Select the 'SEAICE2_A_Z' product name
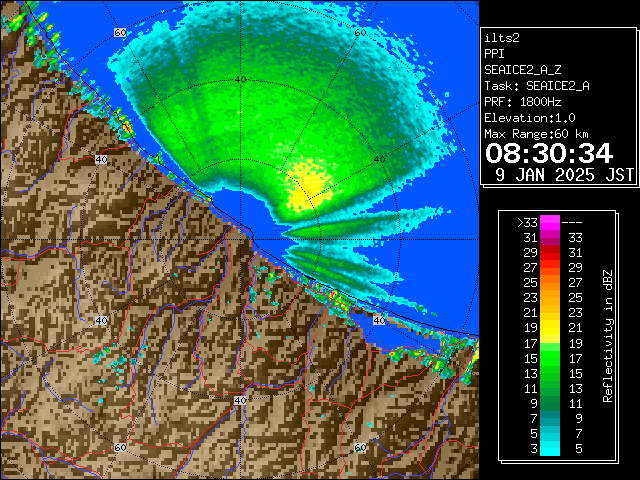 (522, 70)
